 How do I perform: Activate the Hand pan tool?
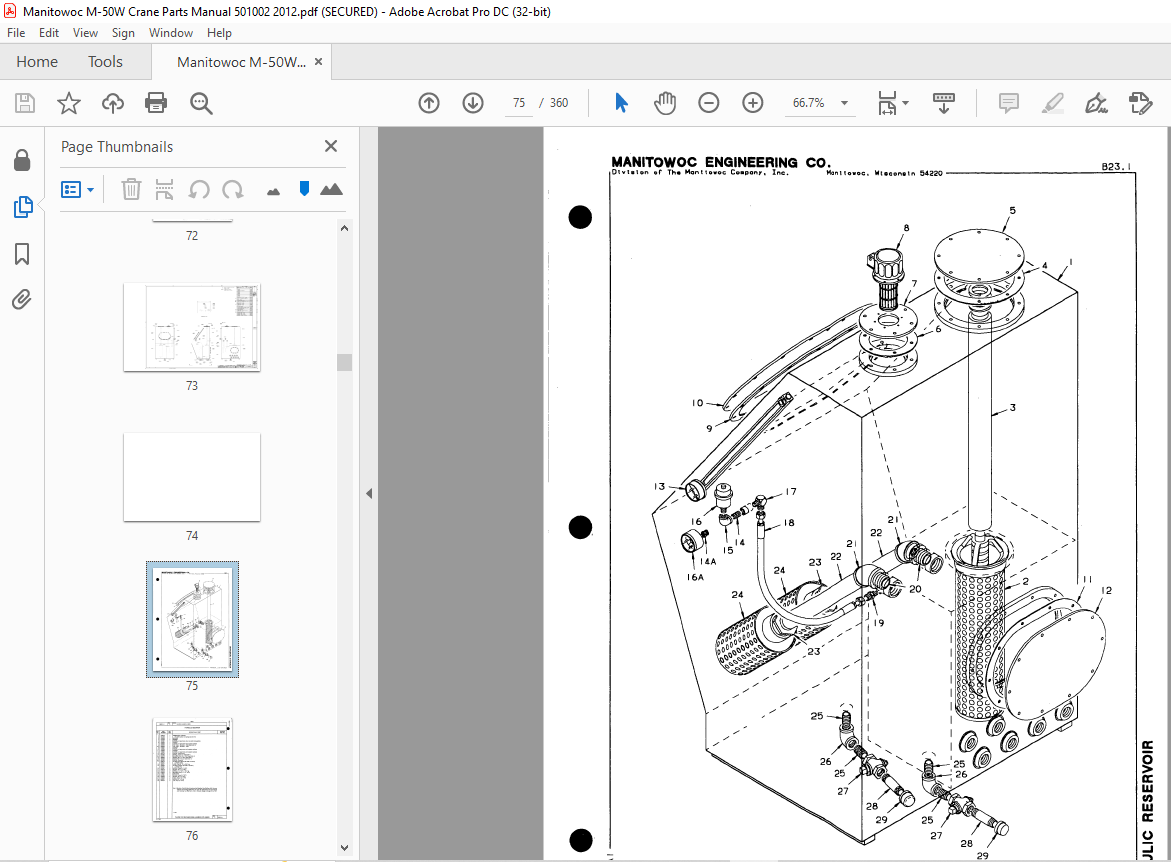[x=665, y=103]
